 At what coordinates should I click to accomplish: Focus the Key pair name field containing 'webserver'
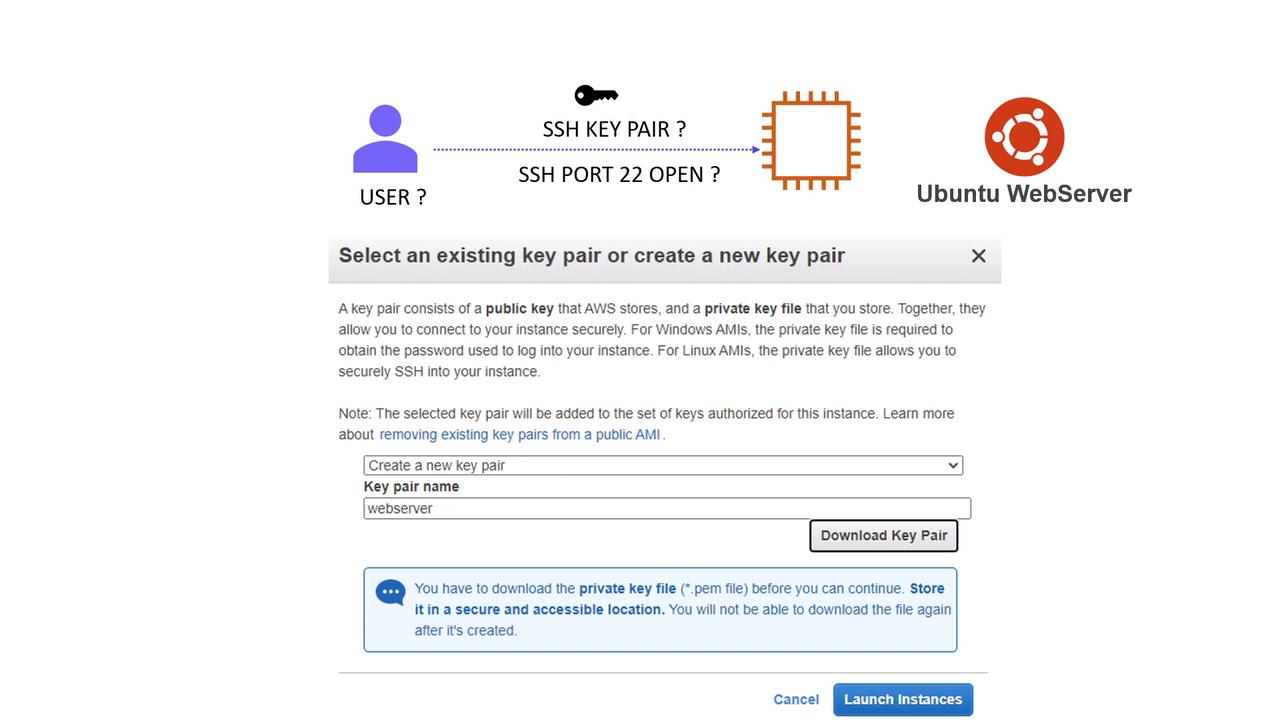pos(666,508)
